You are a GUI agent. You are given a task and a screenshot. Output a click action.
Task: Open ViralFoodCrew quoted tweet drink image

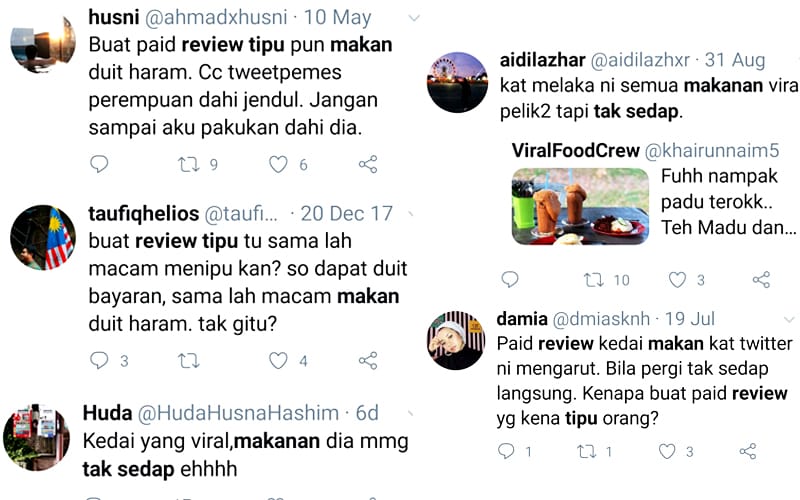[580, 206]
